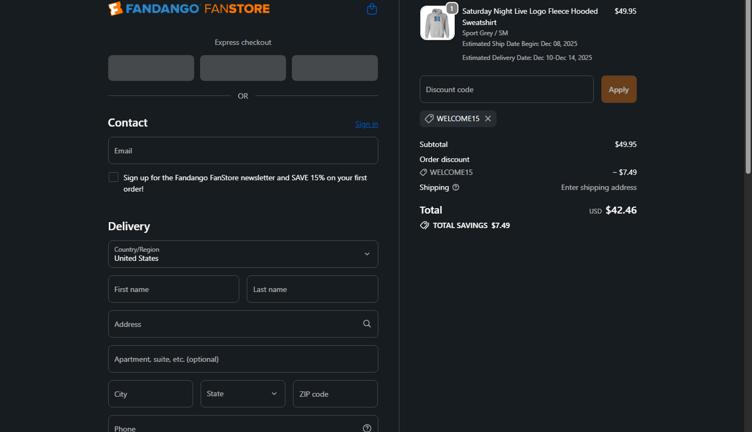
Task: Click the phone field help icon
Action: point(367,428)
